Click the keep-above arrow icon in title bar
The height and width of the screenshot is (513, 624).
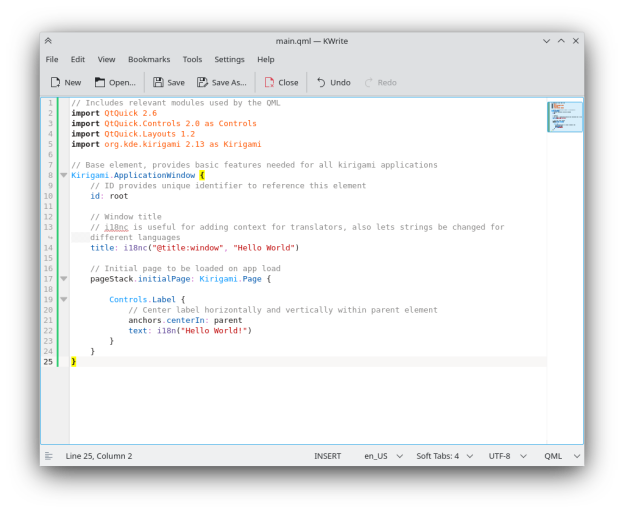tap(48, 41)
